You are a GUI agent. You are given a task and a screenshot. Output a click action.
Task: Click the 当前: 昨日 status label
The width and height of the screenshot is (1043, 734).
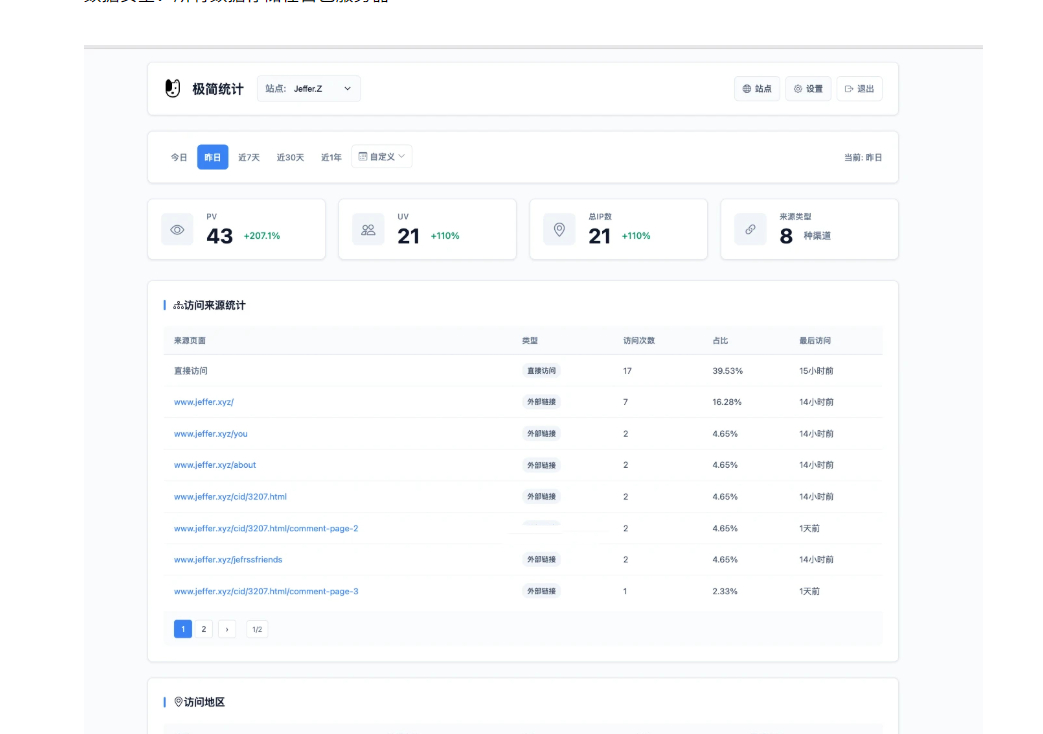pyautogui.click(x=863, y=158)
